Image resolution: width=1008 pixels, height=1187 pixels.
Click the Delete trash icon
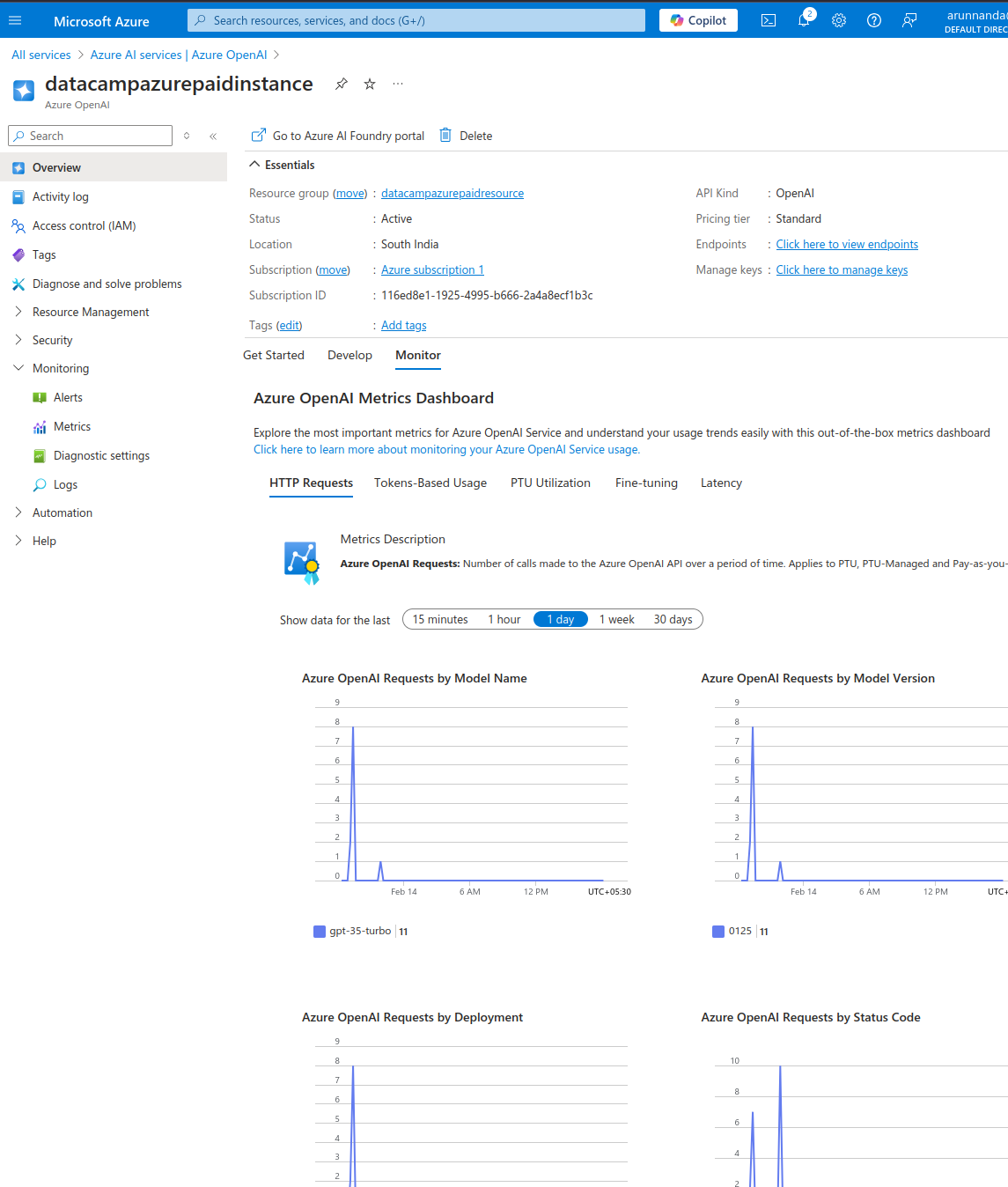pyautogui.click(x=445, y=135)
